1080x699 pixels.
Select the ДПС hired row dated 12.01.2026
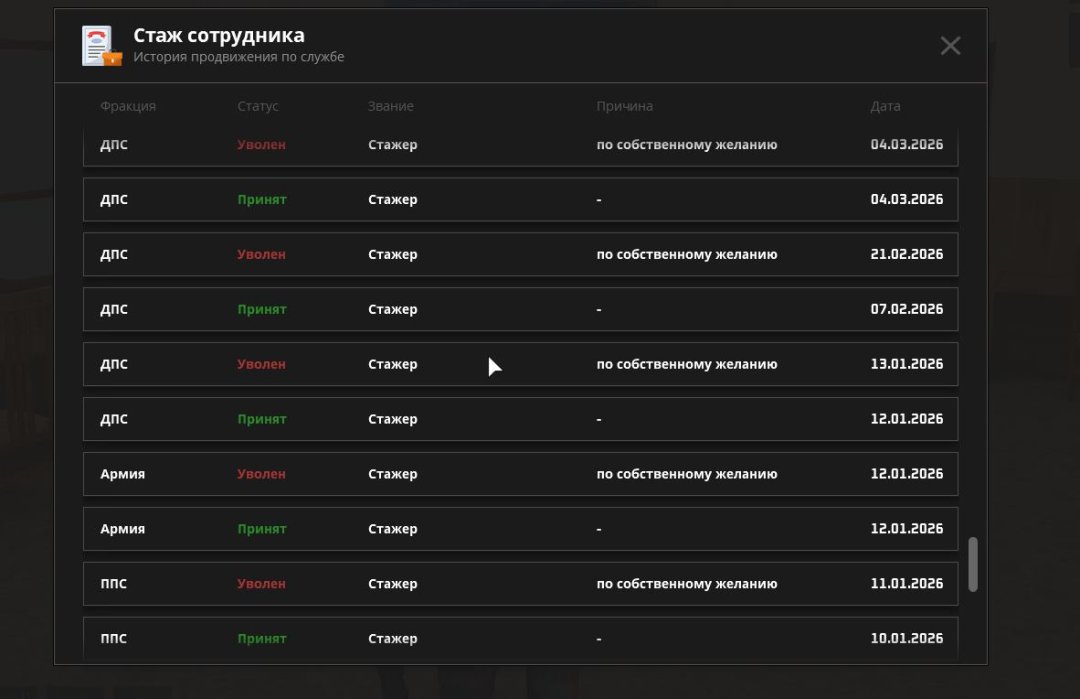click(x=521, y=419)
